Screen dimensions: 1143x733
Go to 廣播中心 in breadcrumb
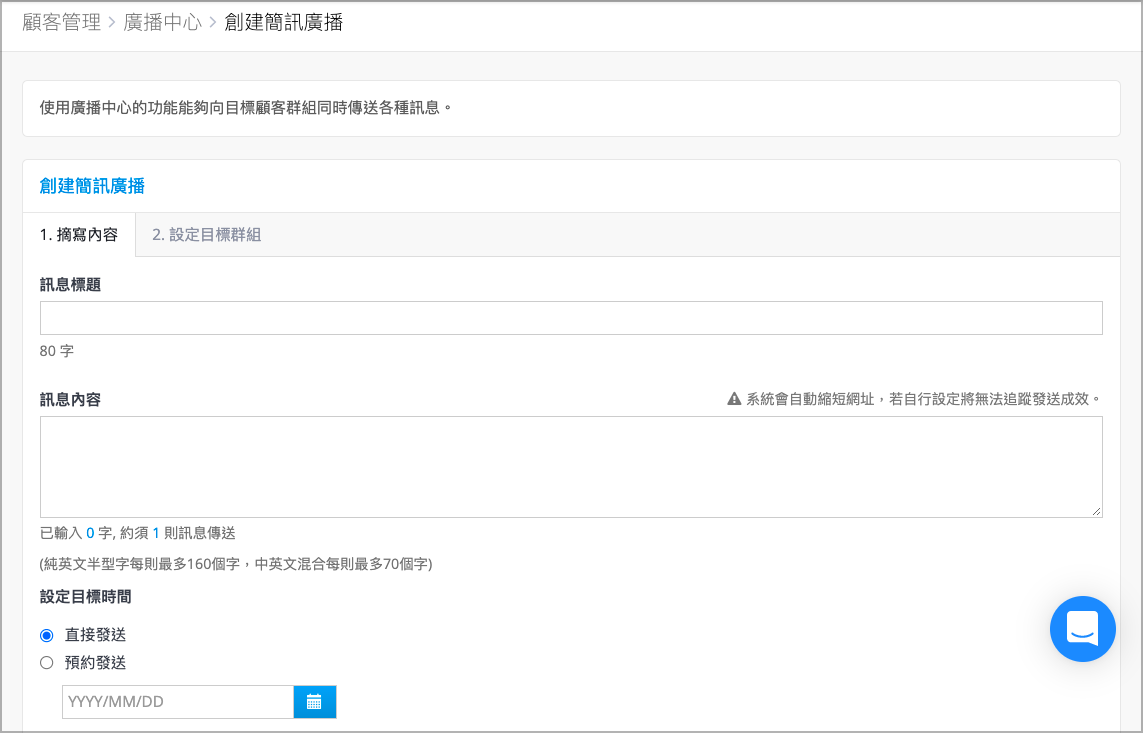point(163,23)
